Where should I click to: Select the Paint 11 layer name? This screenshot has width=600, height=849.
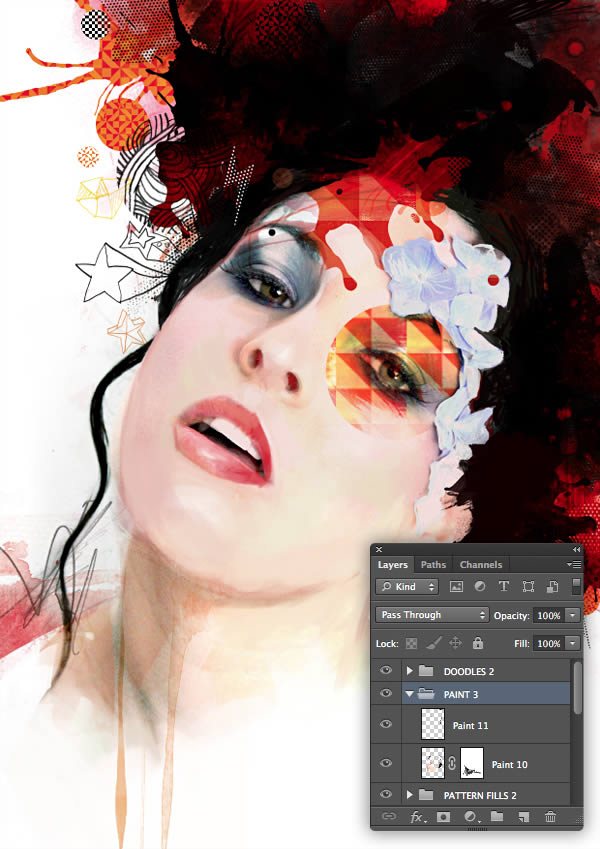(470, 725)
